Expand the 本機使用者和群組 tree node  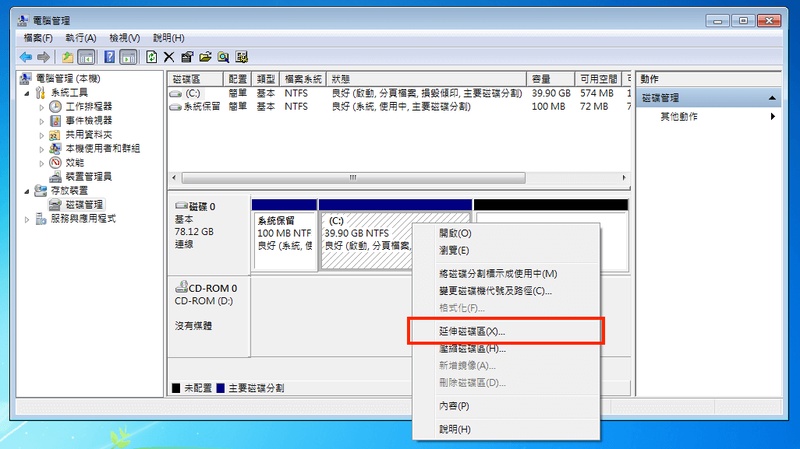coord(42,149)
